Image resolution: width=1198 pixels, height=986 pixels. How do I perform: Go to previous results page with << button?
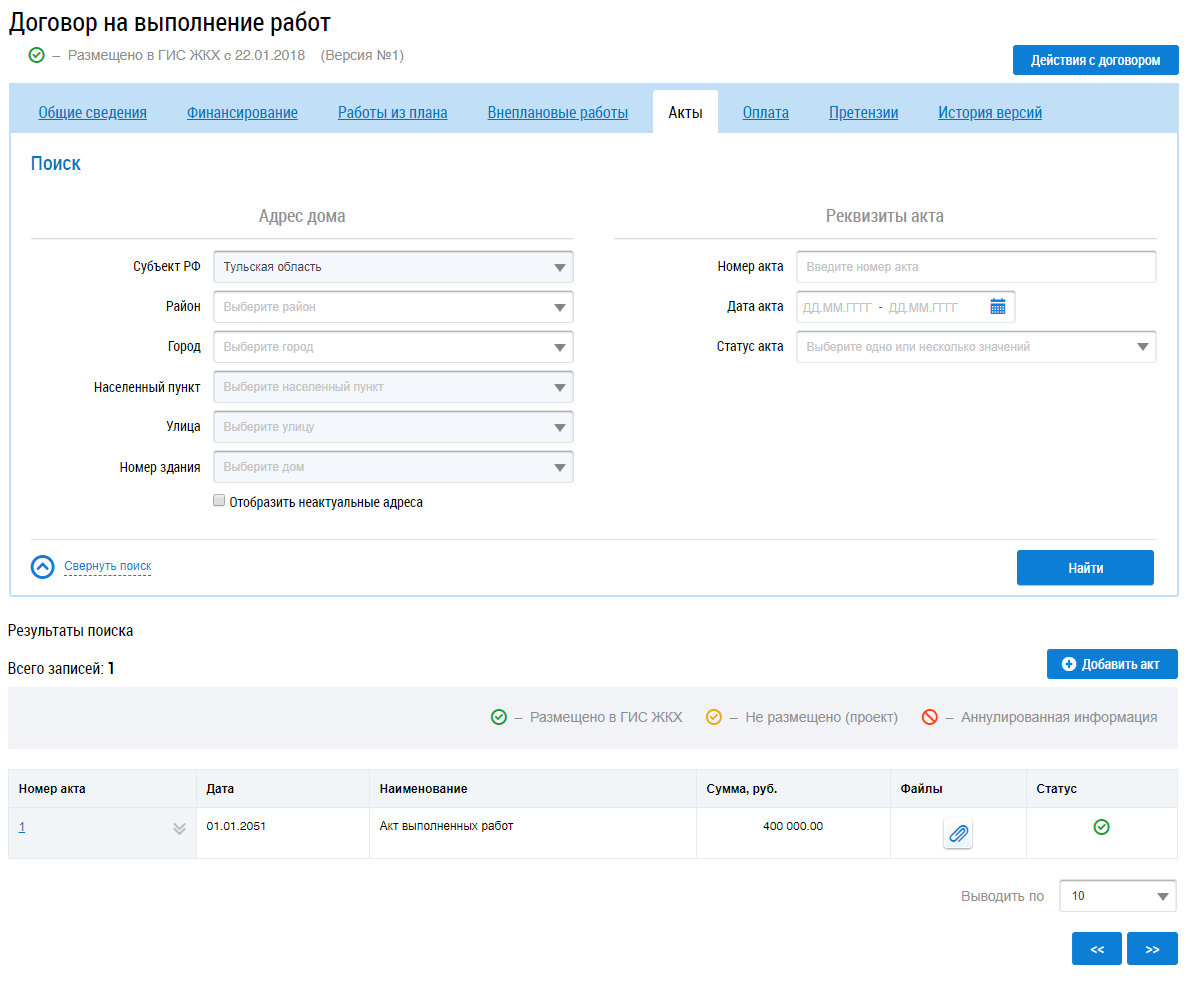[1096, 949]
